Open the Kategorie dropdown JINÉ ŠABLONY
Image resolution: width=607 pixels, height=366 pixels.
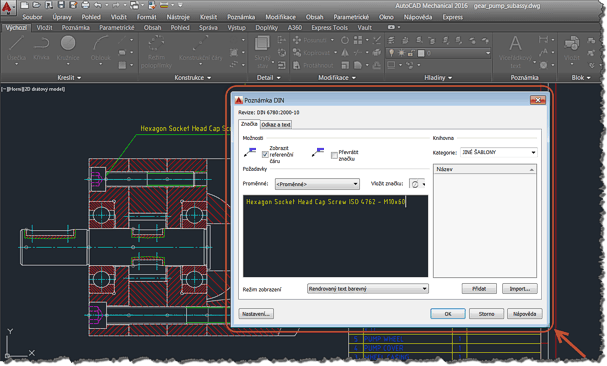click(x=498, y=152)
